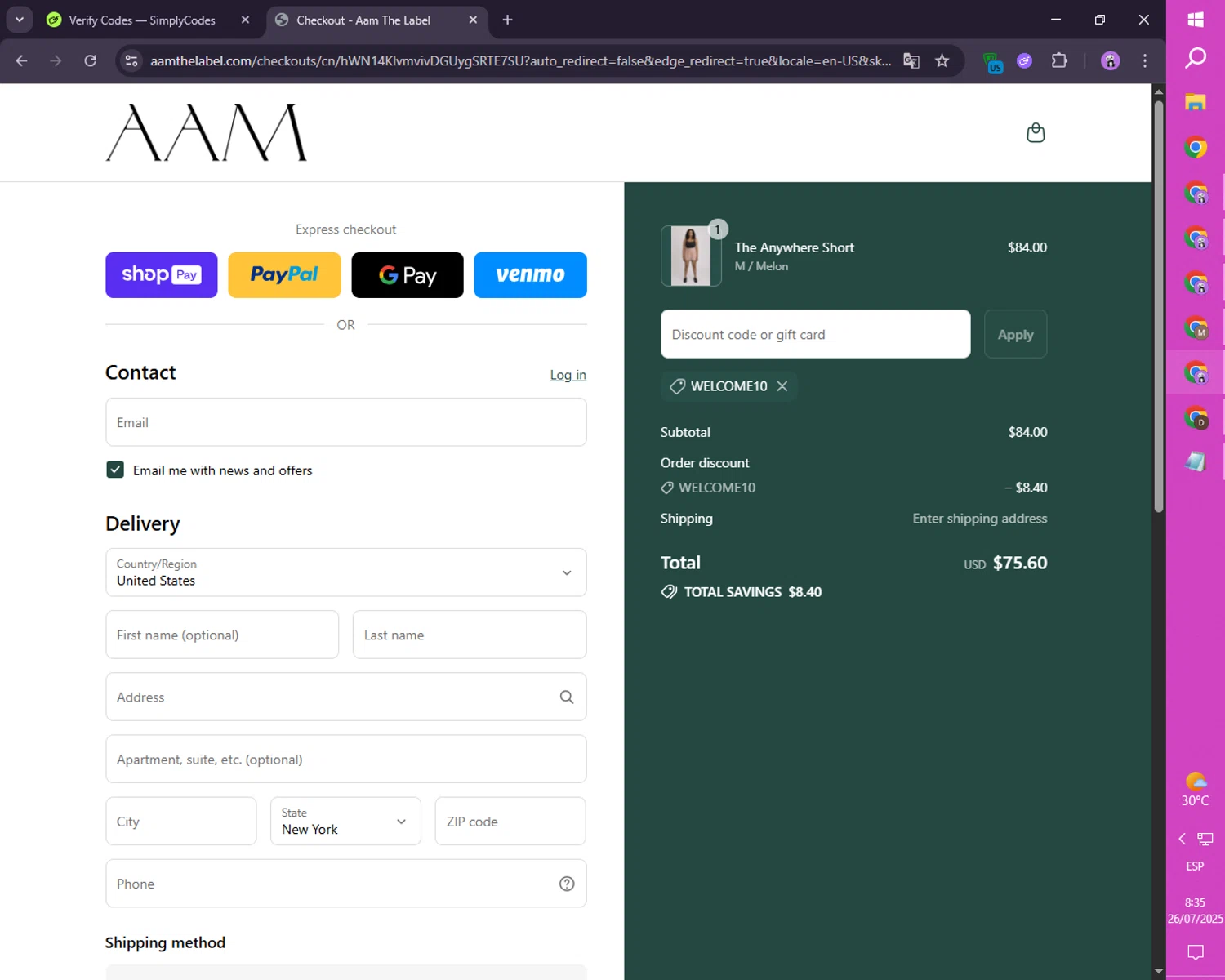Focus the City input field

[x=181, y=822]
